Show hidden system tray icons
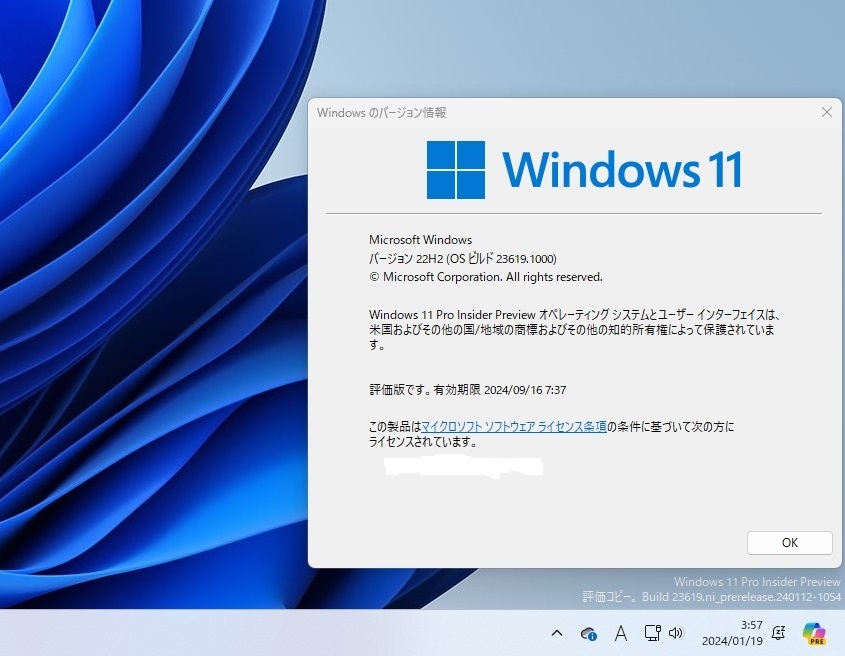This screenshot has width=845, height=656. tap(557, 633)
